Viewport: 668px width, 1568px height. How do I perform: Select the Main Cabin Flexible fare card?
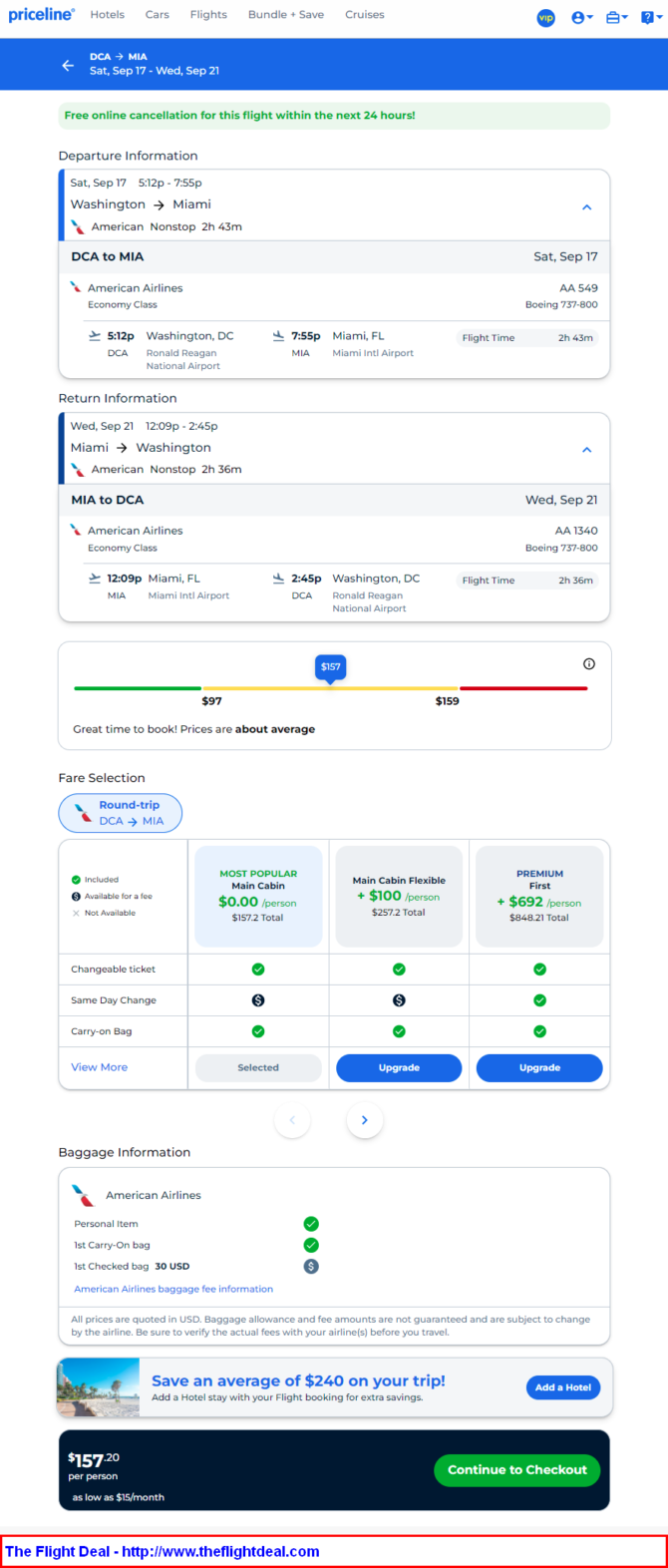click(399, 896)
